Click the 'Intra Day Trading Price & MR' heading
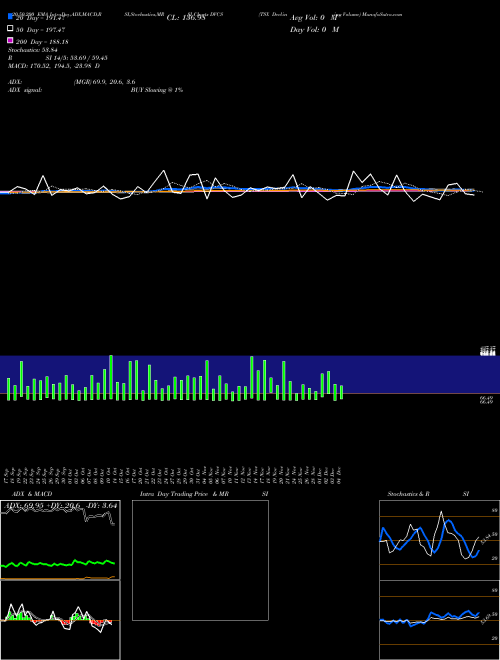Image resolution: width=500 pixels, height=660 pixels. [184, 494]
